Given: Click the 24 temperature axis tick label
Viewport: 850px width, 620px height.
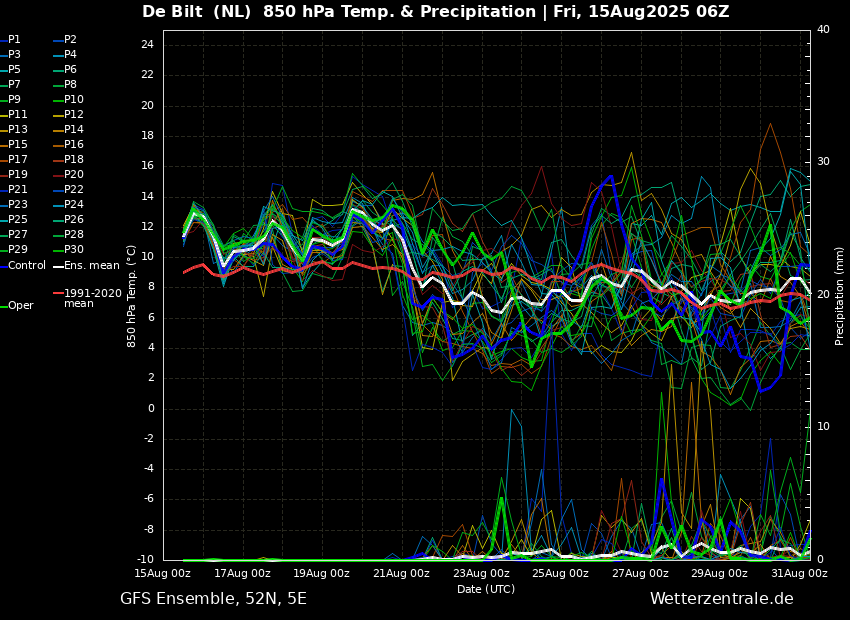Looking at the screenshot, I should [x=147, y=45].
